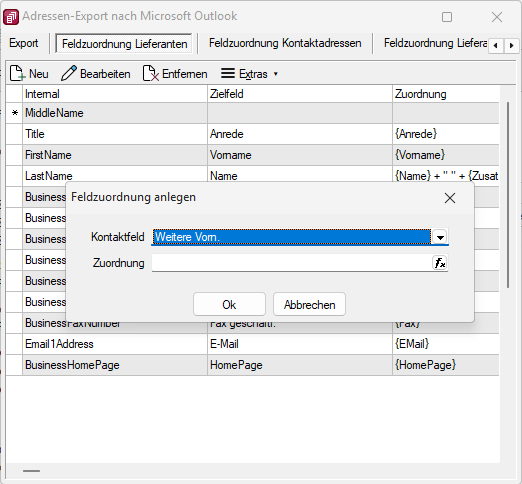Open the fx formula editor
Image resolution: width=522 pixels, height=484 pixels.
pyautogui.click(x=440, y=263)
